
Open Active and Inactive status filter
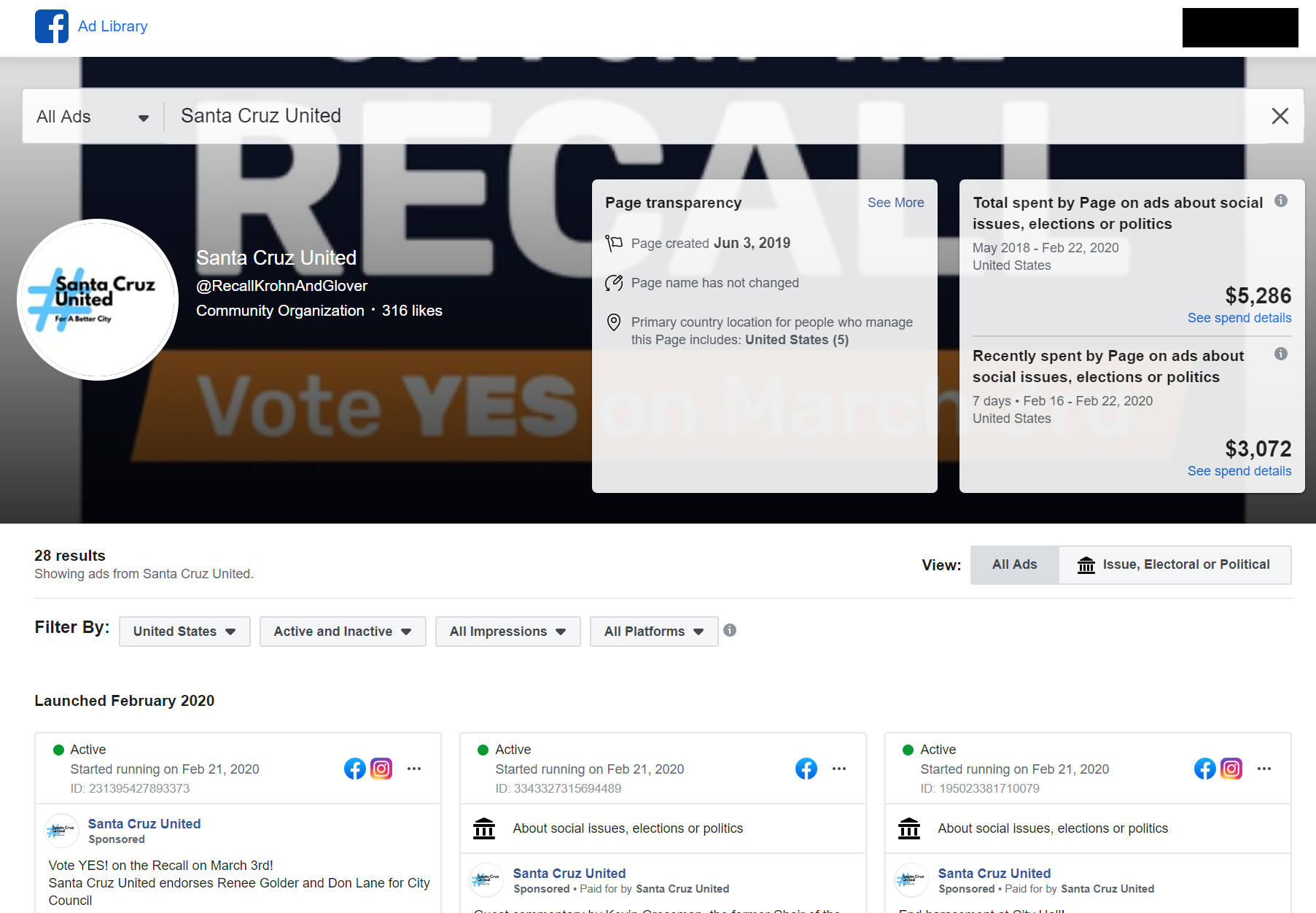pyautogui.click(x=343, y=632)
